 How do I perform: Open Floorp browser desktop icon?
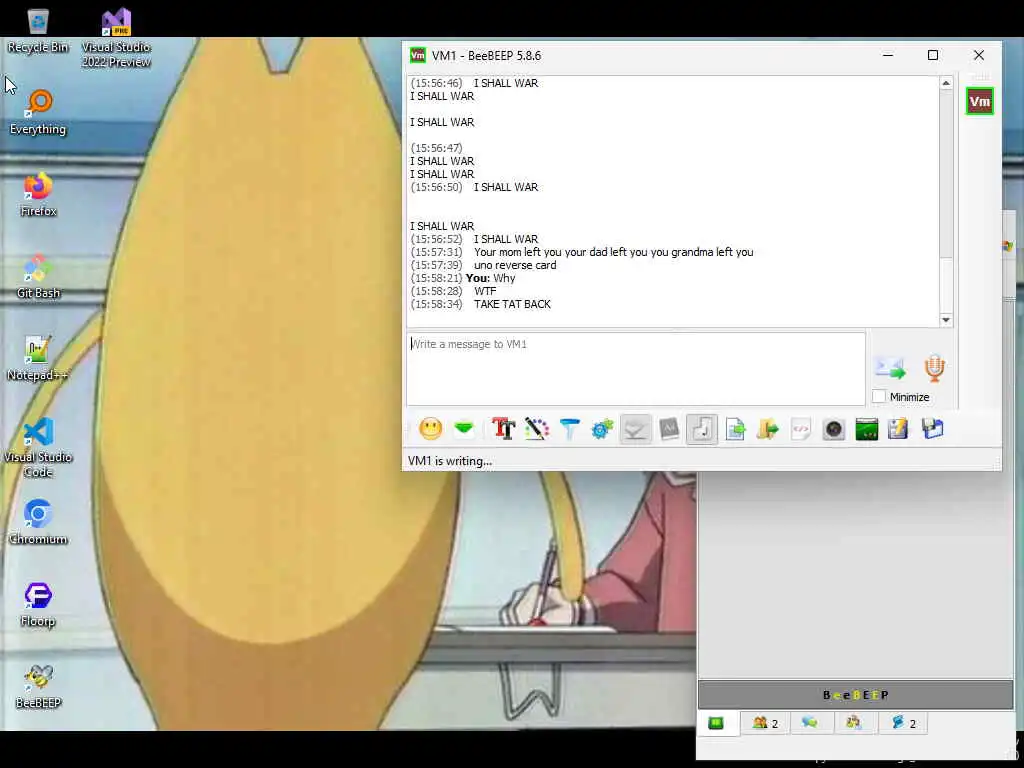[38, 605]
